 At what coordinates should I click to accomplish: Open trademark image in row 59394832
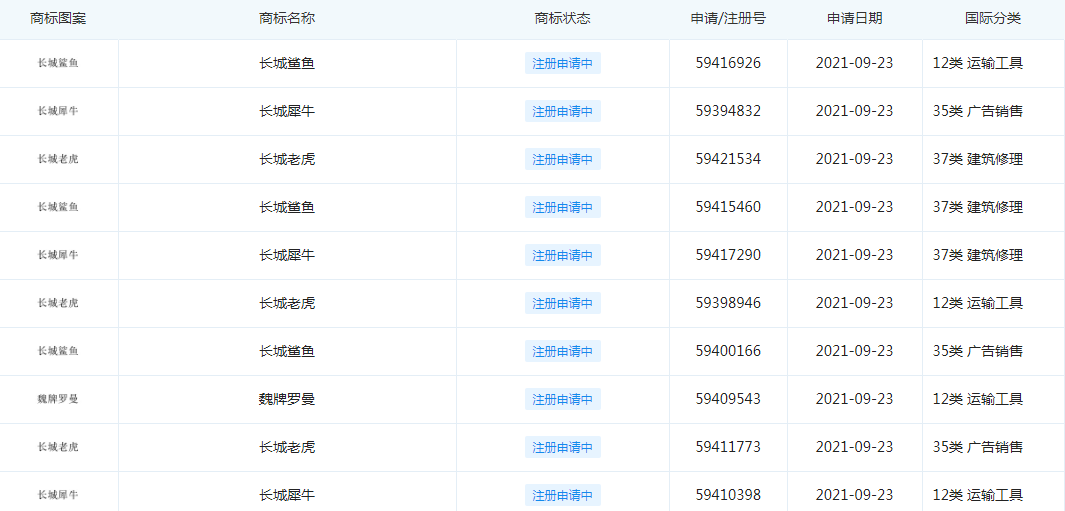(58, 111)
